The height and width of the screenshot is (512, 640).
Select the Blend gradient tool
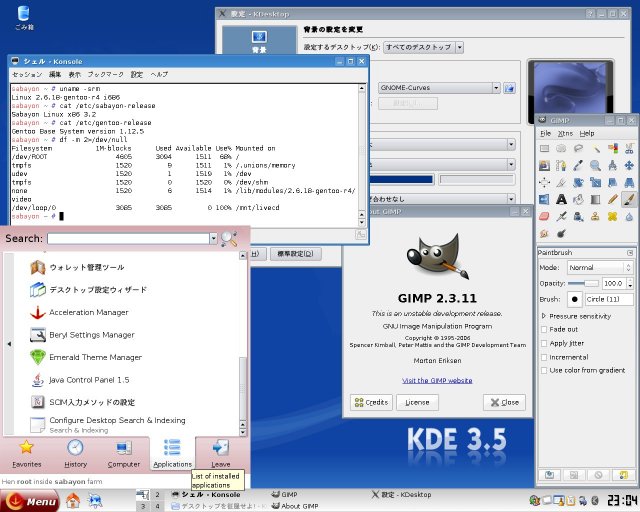point(596,199)
